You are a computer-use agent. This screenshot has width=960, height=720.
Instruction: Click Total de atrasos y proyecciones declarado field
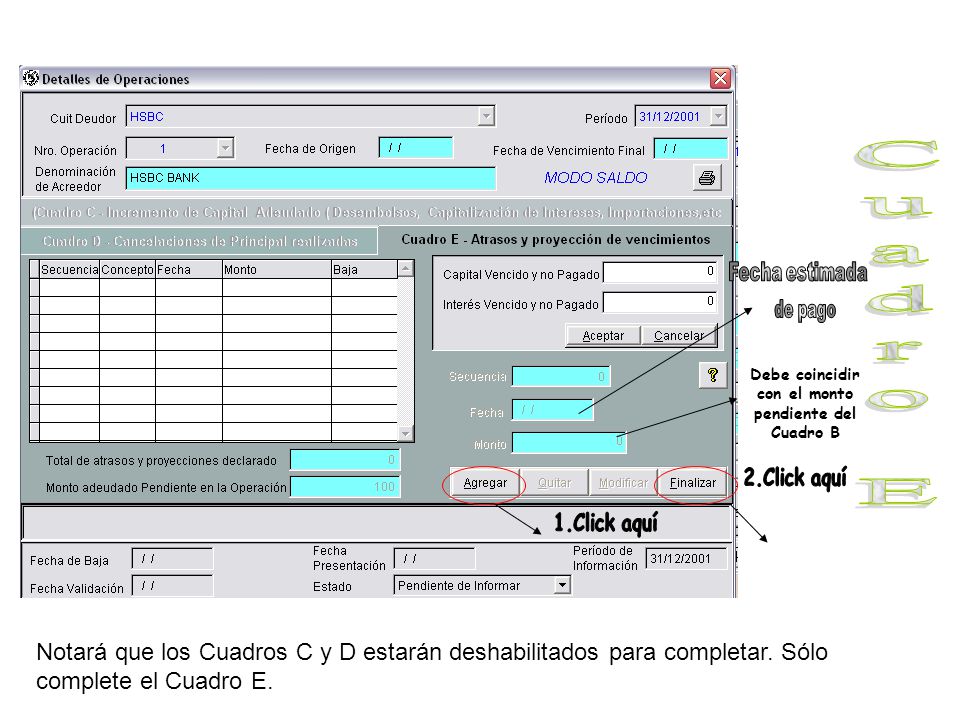(x=345, y=460)
